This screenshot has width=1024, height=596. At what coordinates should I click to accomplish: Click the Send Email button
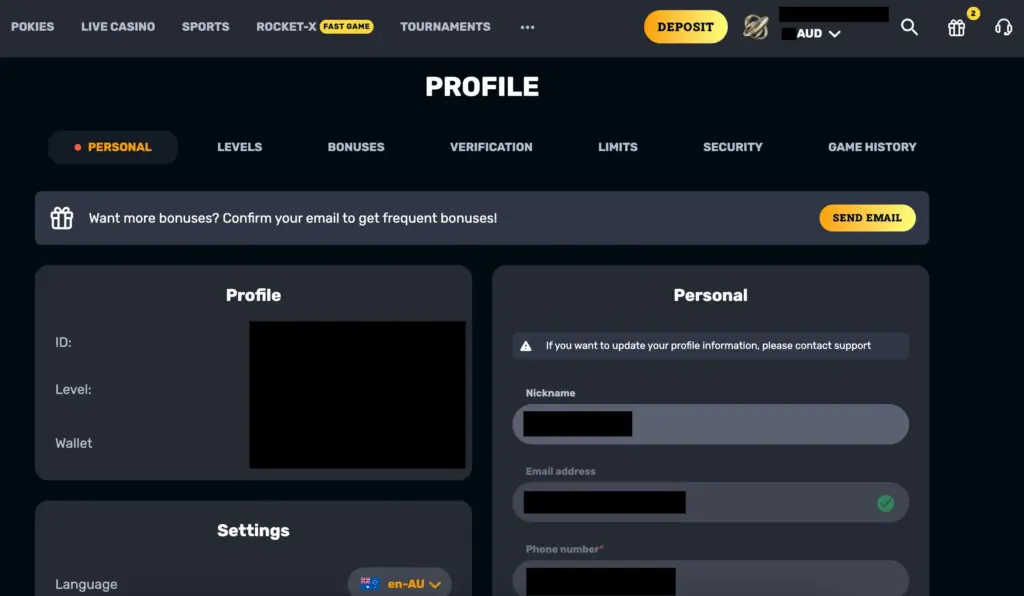coord(867,218)
